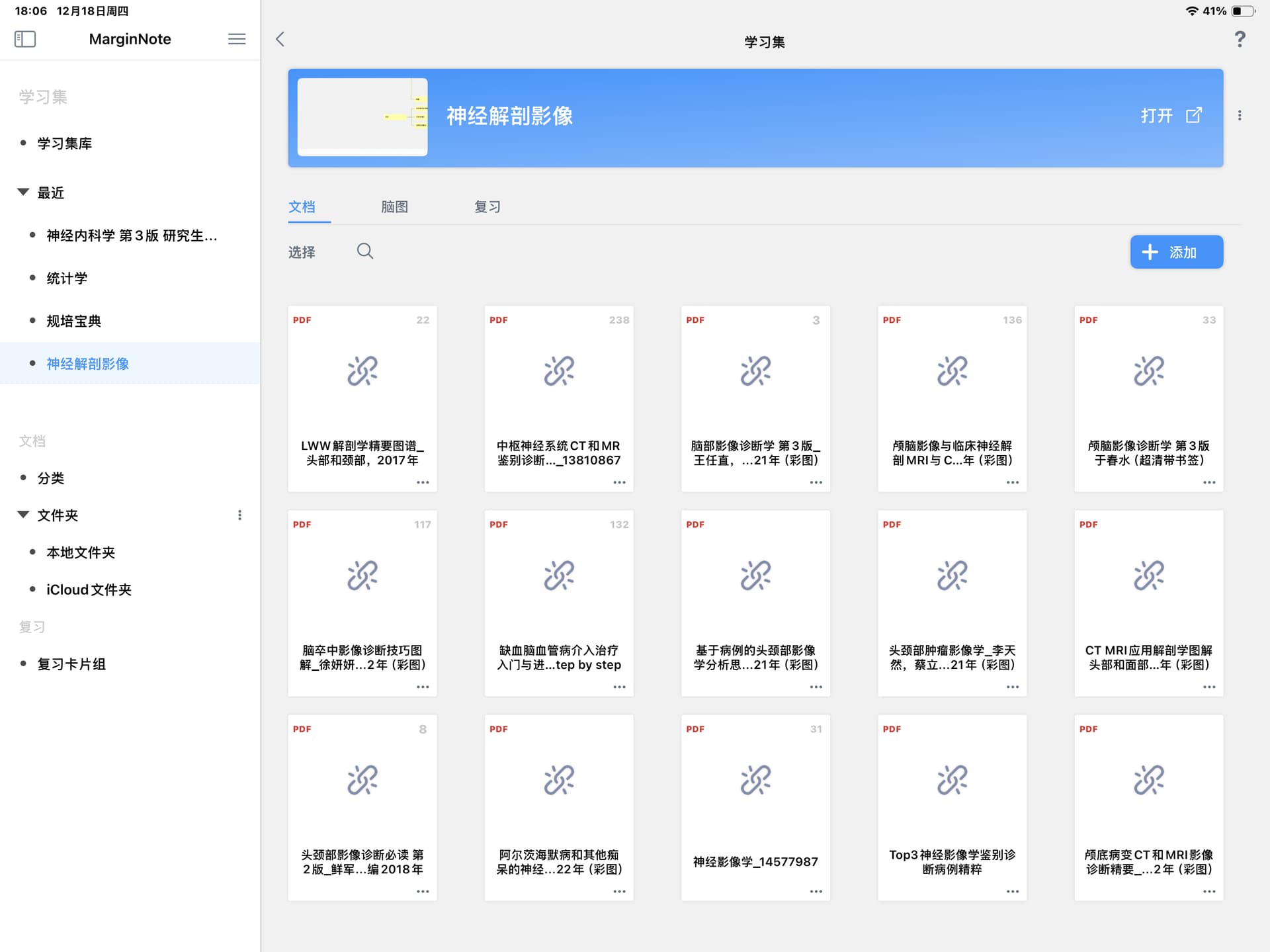This screenshot has height=952, width=1270.
Task: Collapse the 最近 section
Action: tap(23, 193)
